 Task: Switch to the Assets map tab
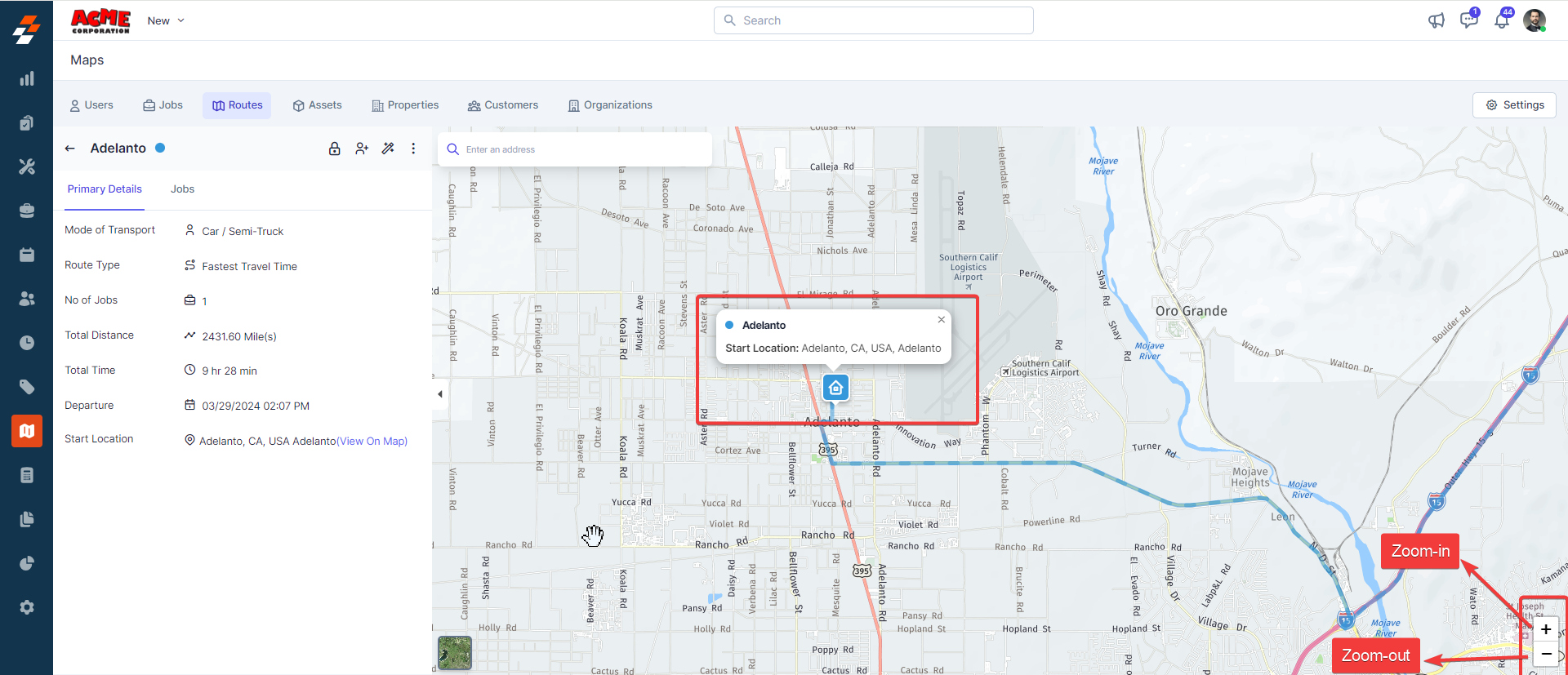(318, 105)
